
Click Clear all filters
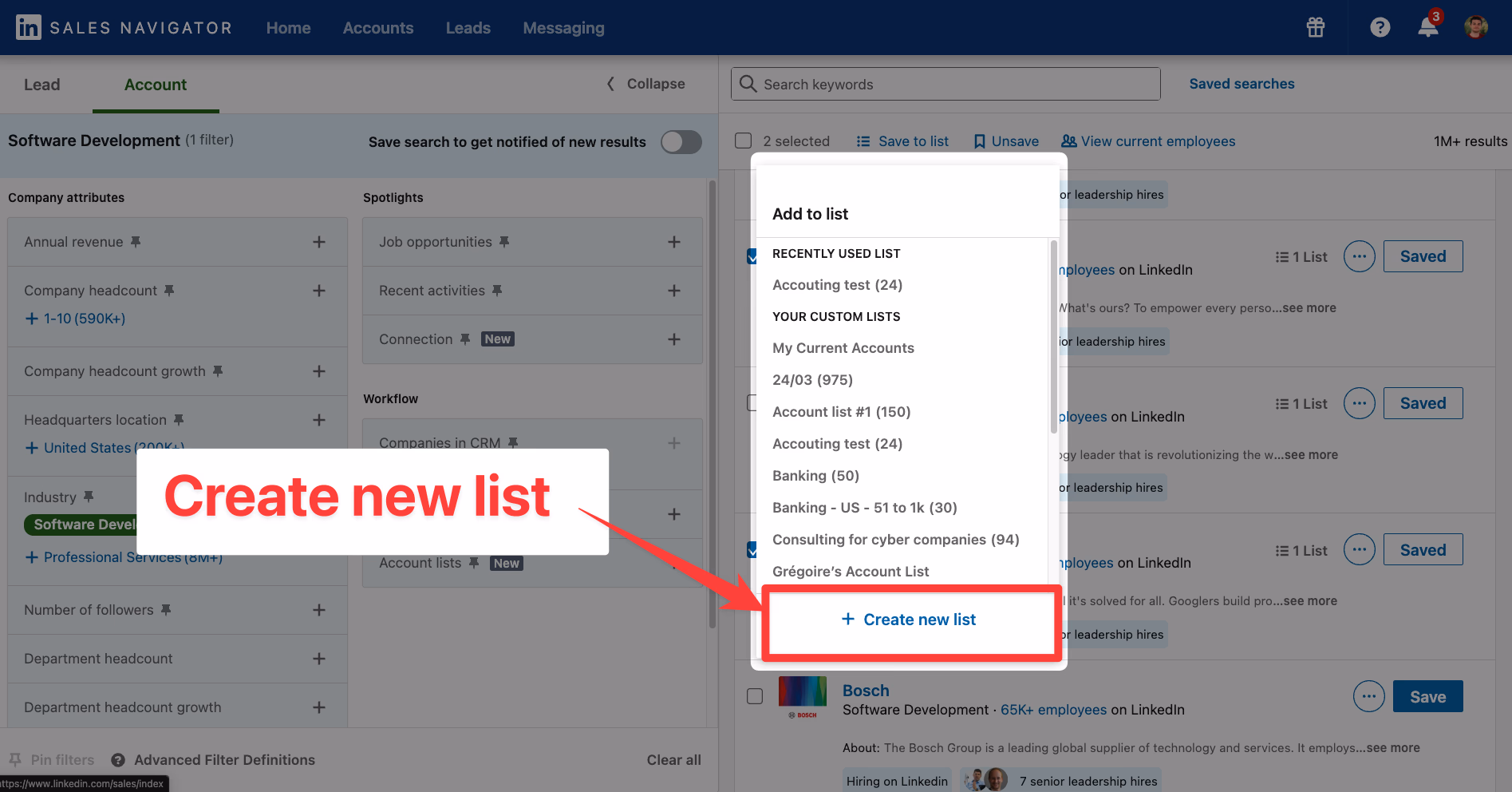673,760
